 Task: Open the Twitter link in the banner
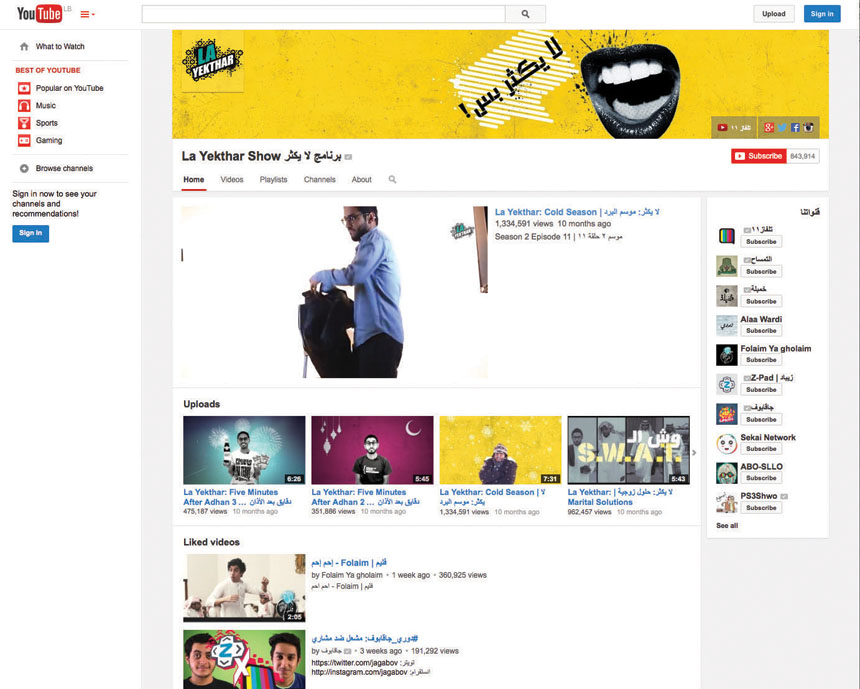[783, 127]
